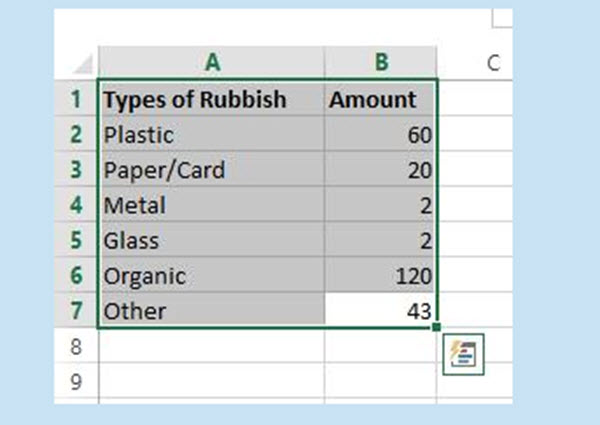Select the 'Organic' cell
Screen dimensions: 600x425
(x=212, y=275)
